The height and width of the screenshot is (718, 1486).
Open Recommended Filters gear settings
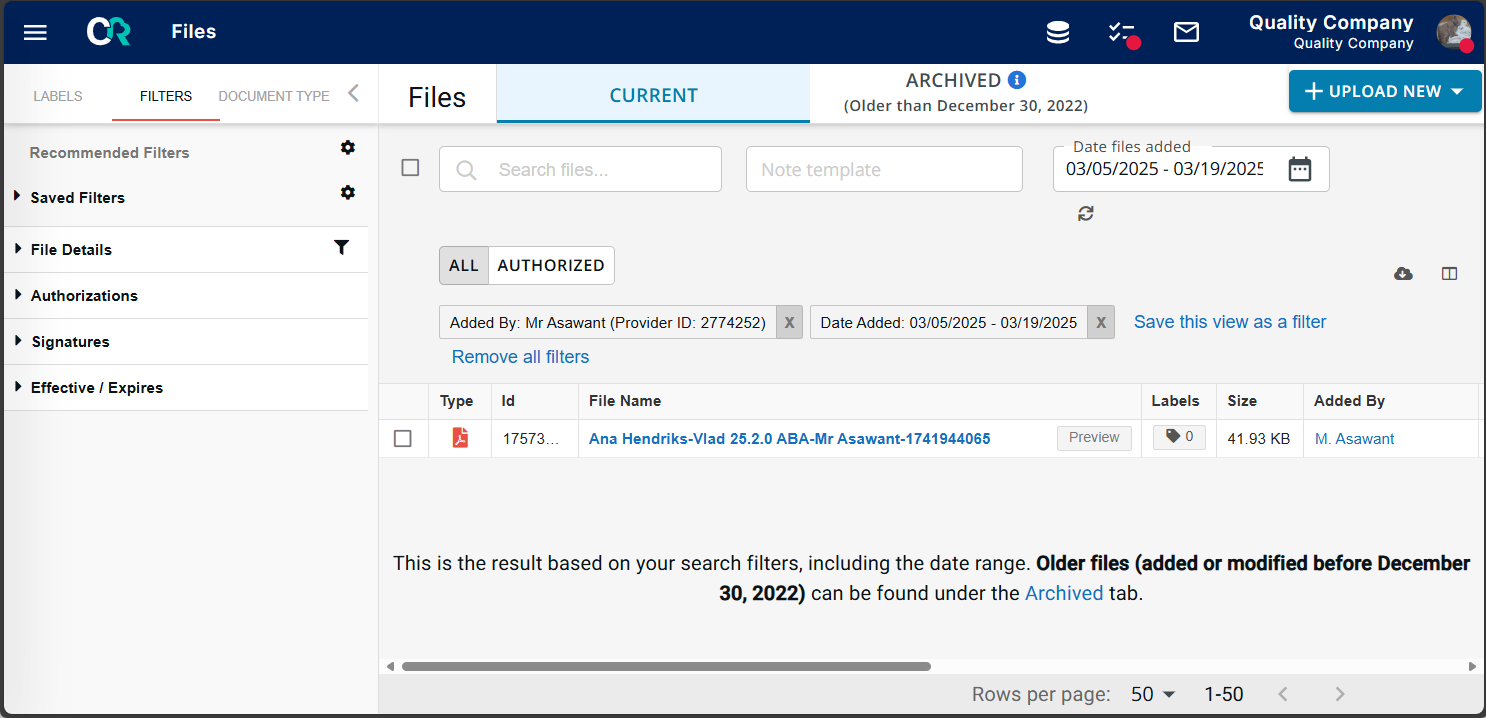coord(347,148)
